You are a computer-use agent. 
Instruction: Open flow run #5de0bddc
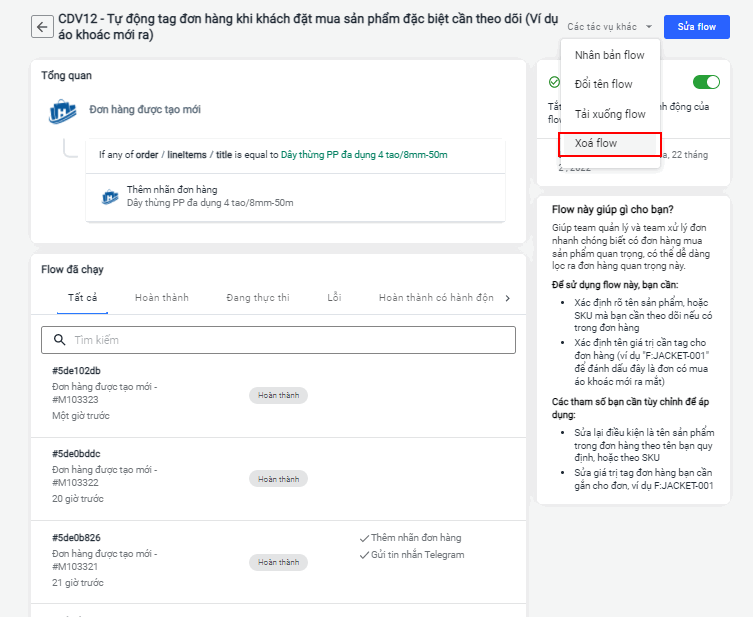(76, 453)
